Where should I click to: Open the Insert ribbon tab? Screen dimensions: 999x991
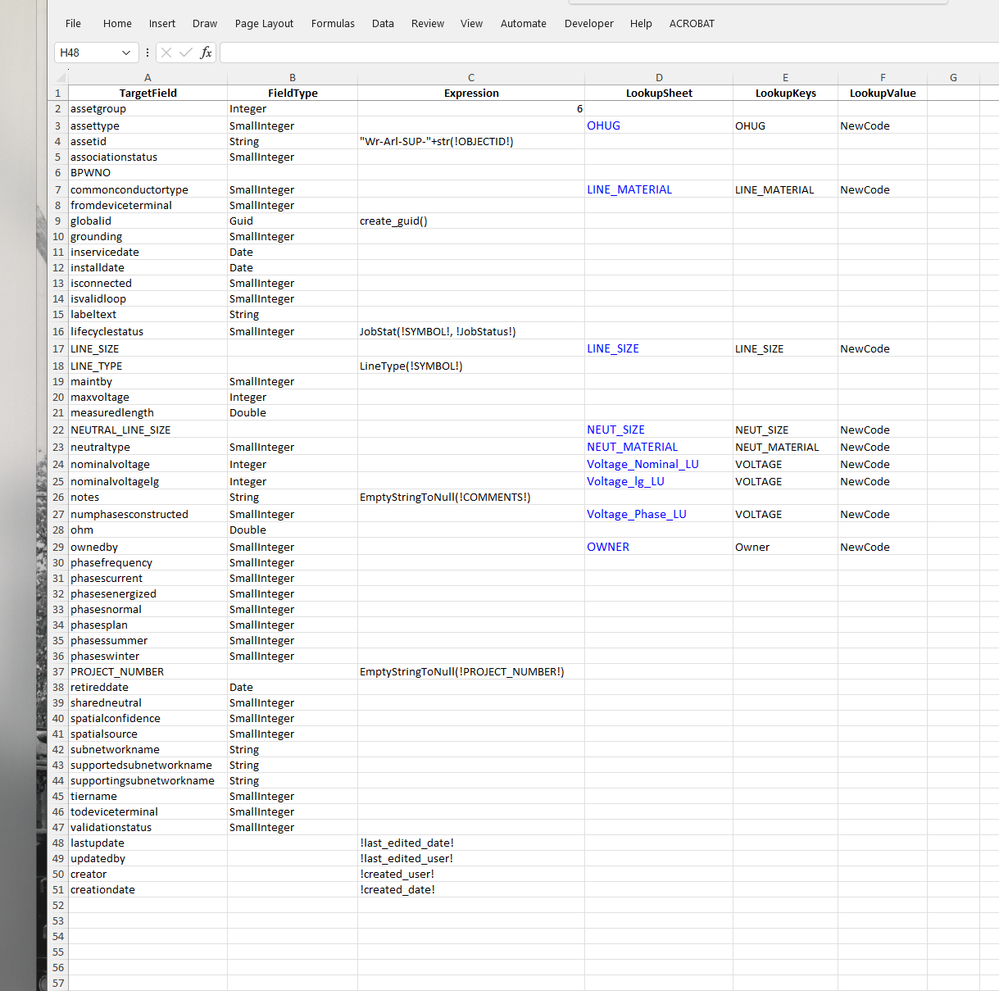coord(162,24)
